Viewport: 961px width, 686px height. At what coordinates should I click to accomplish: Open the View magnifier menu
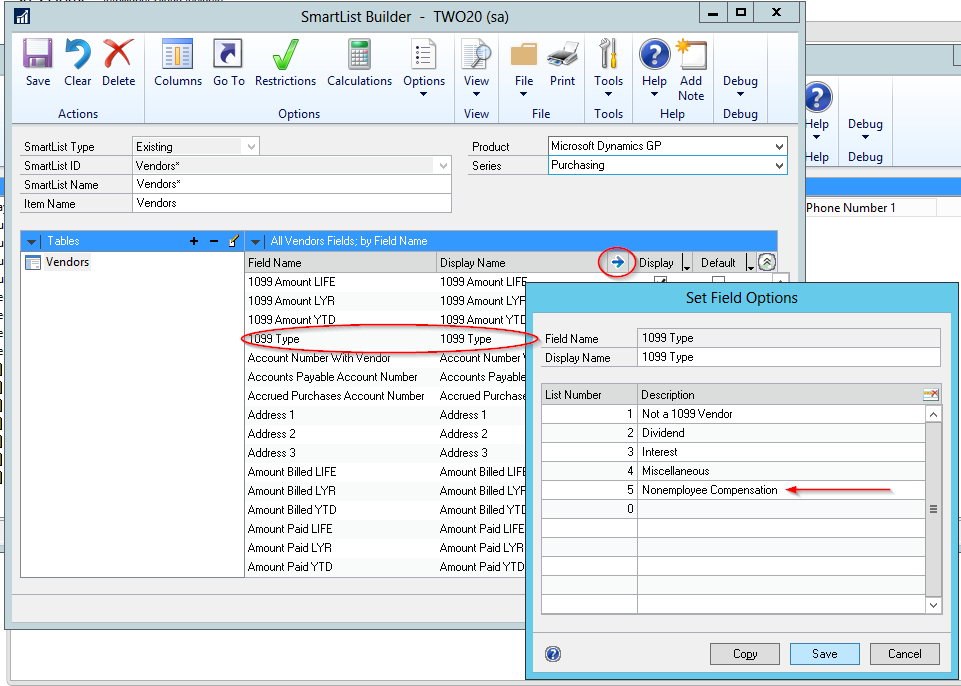(x=476, y=54)
